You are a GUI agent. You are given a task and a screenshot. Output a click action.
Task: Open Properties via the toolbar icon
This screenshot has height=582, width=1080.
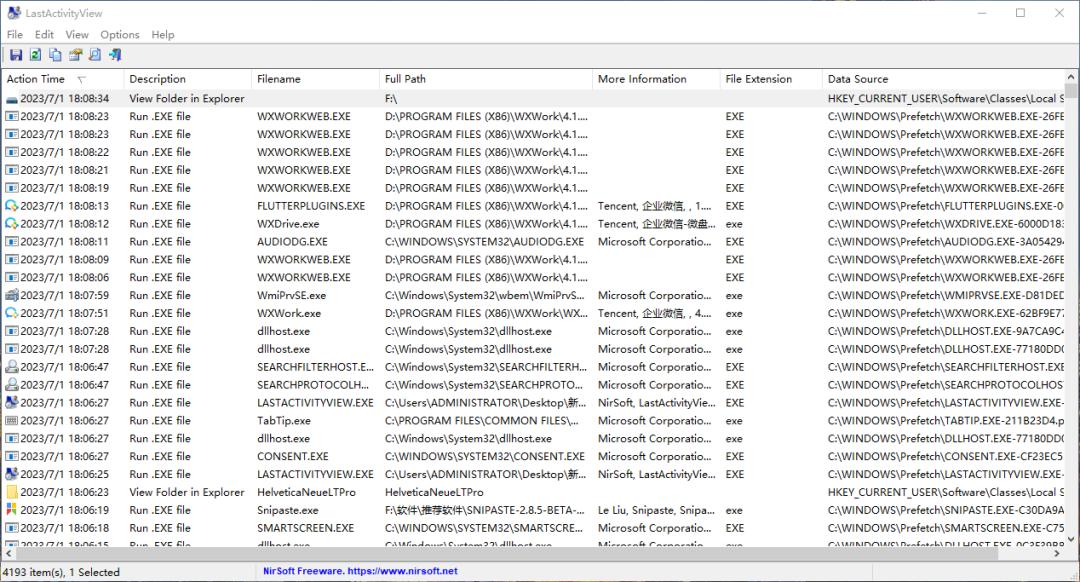75,55
